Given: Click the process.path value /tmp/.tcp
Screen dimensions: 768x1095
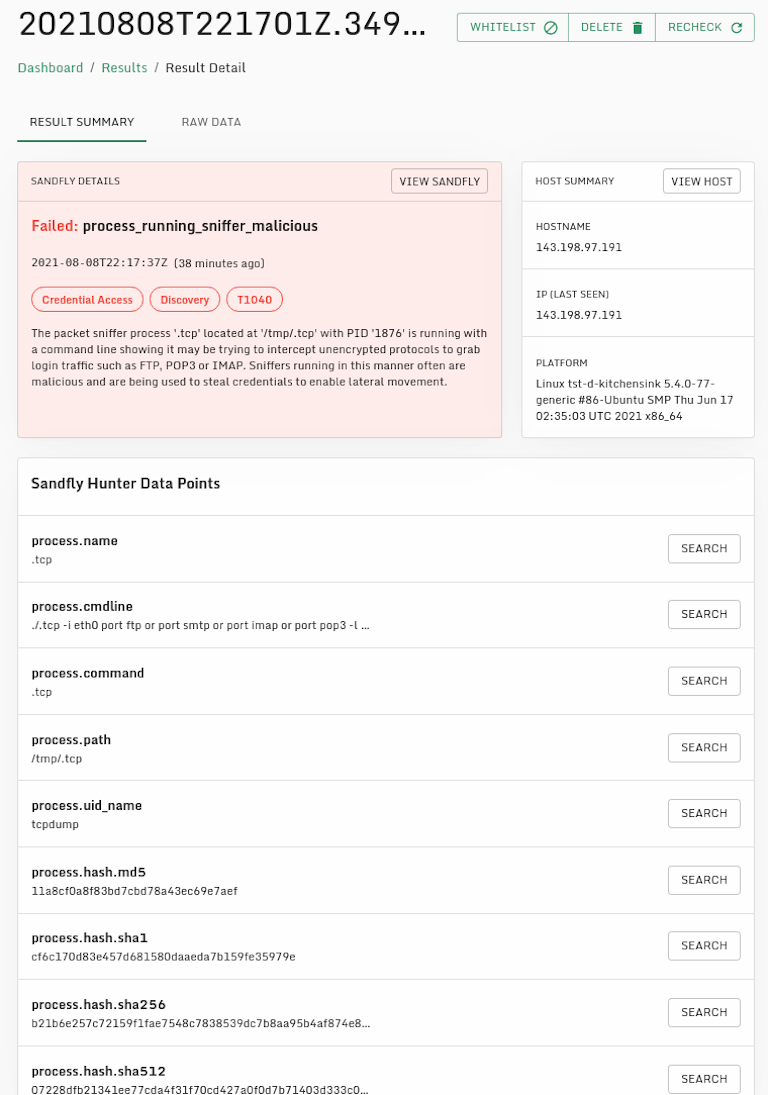Looking at the screenshot, I should click(x=57, y=758).
